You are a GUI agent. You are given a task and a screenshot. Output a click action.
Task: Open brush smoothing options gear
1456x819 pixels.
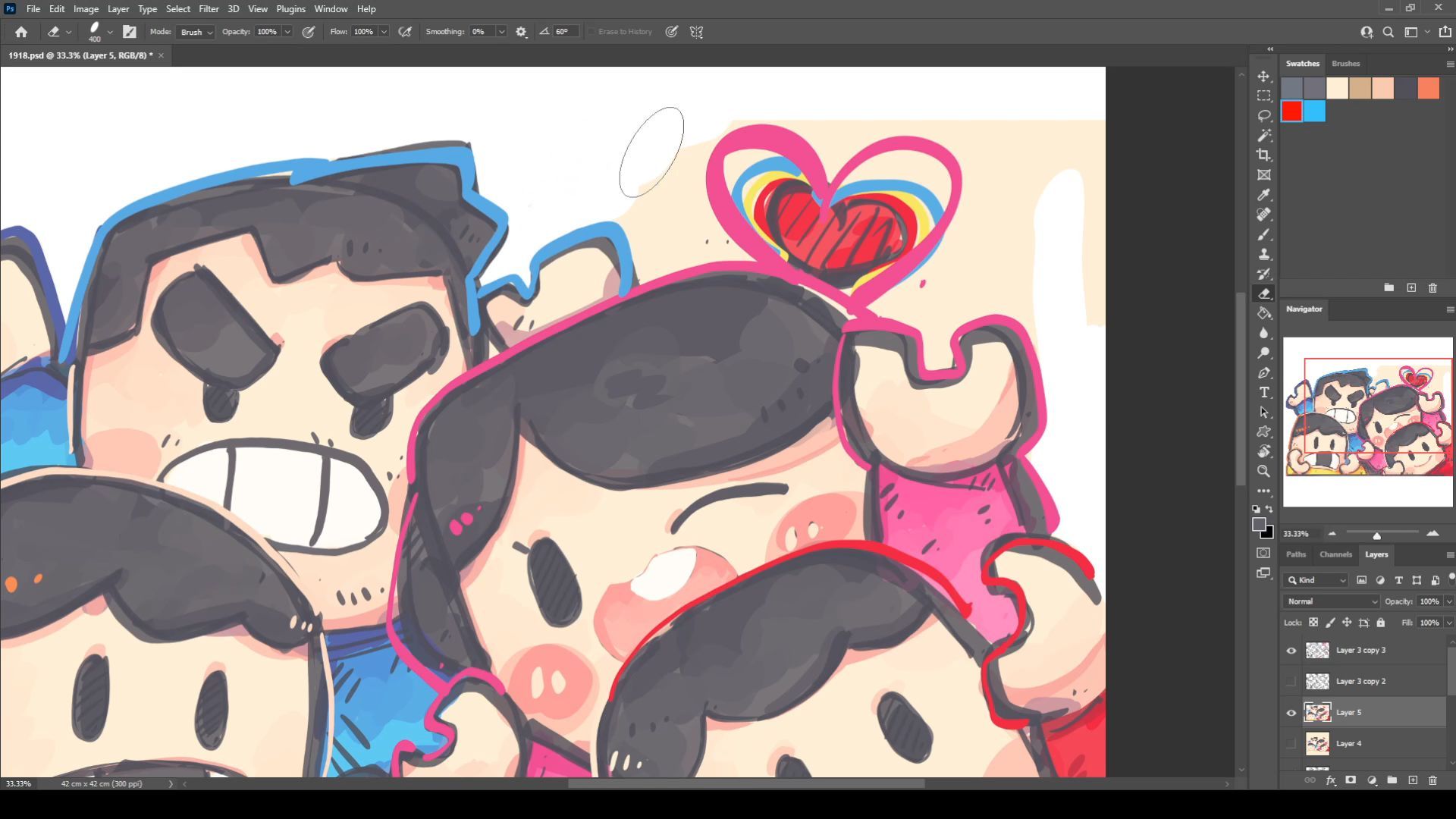(521, 32)
